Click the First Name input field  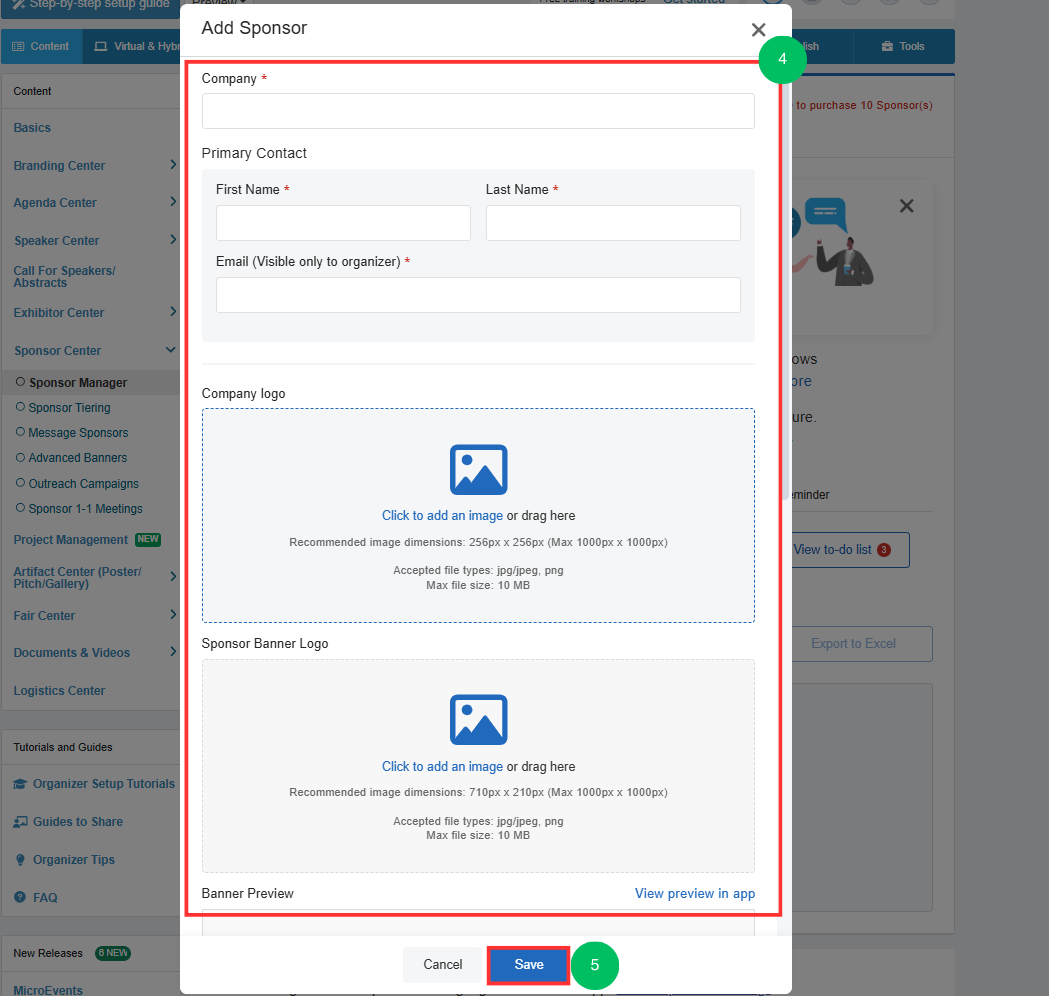pyautogui.click(x=343, y=223)
